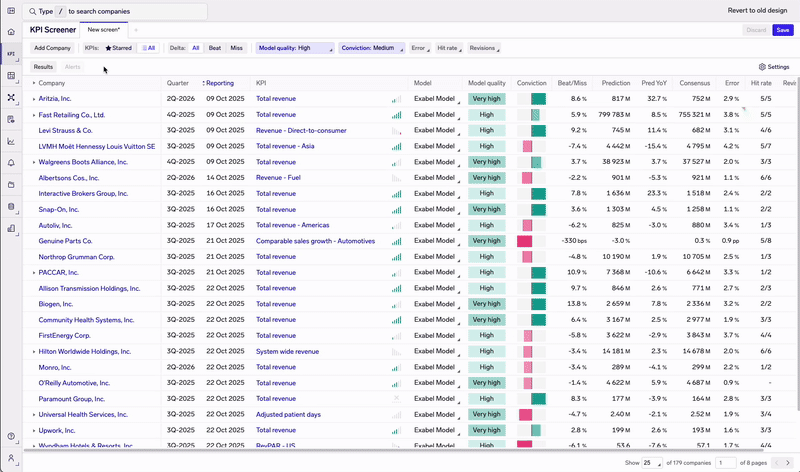800x472 pixels.
Task: Add a new screen tab with plus
Action: click(x=136, y=30)
